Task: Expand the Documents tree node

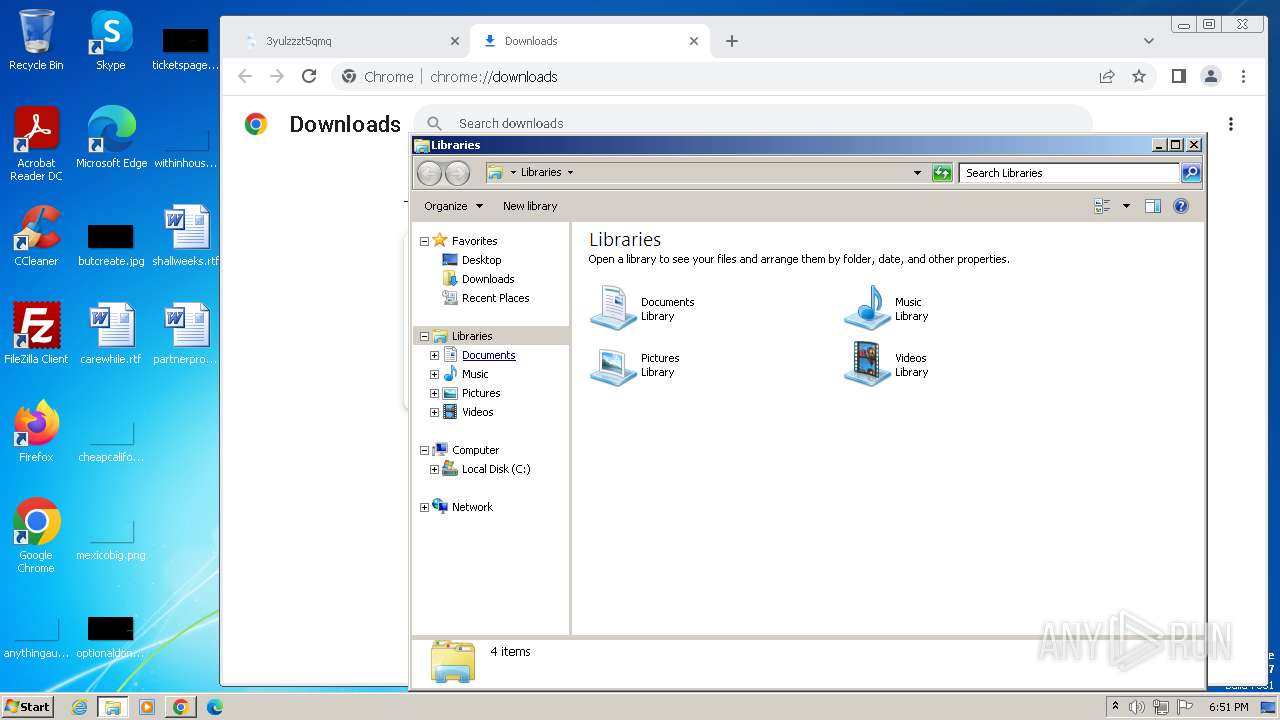Action: pyautogui.click(x=434, y=355)
